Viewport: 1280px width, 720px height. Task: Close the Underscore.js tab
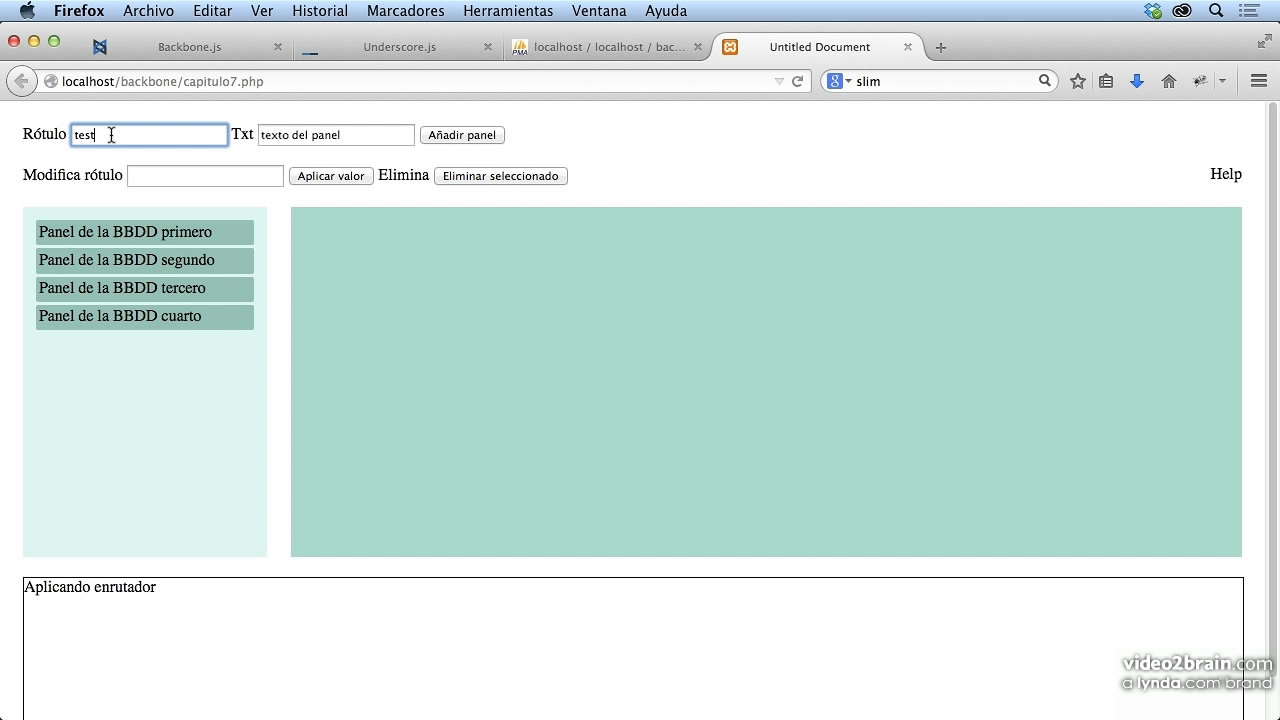[488, 47]
